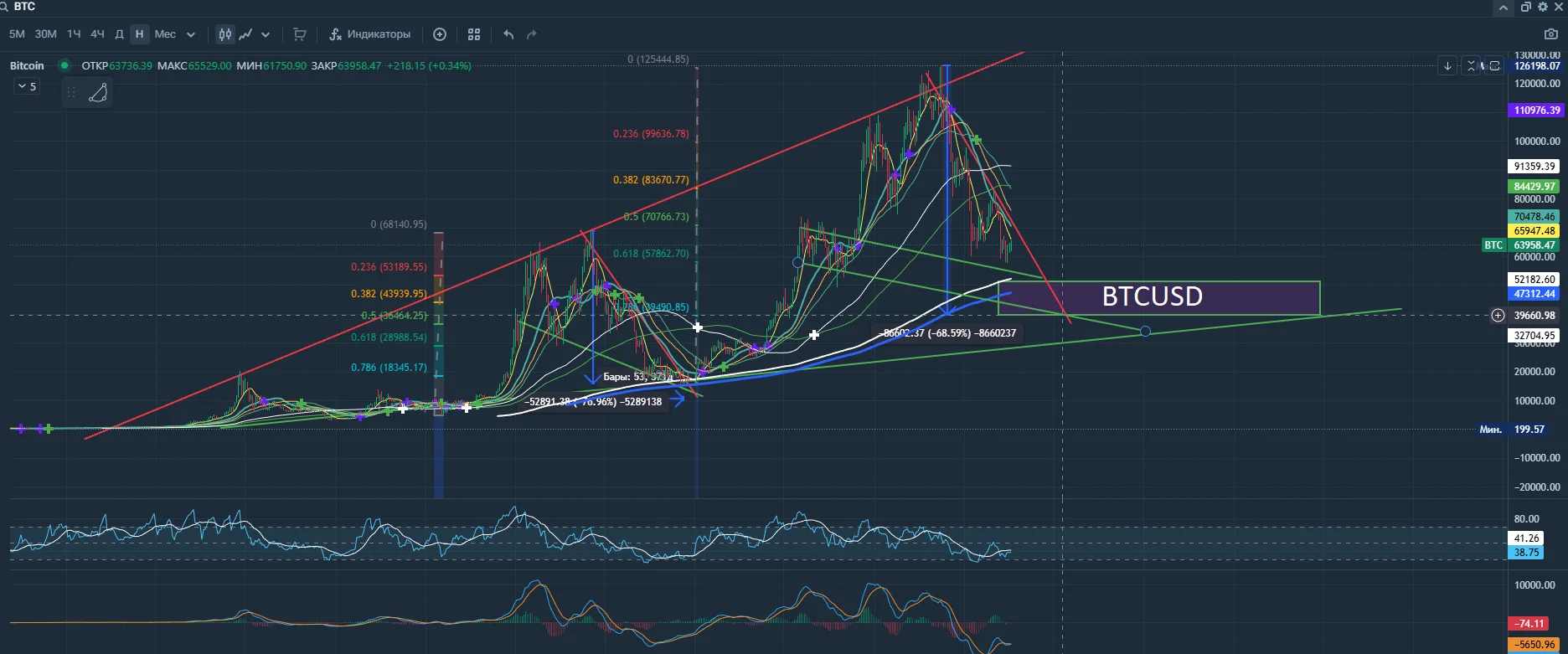The image size is (1568, 654).
Task: Click the green 84429.97 price label
Action: (x=1534, y=187)
